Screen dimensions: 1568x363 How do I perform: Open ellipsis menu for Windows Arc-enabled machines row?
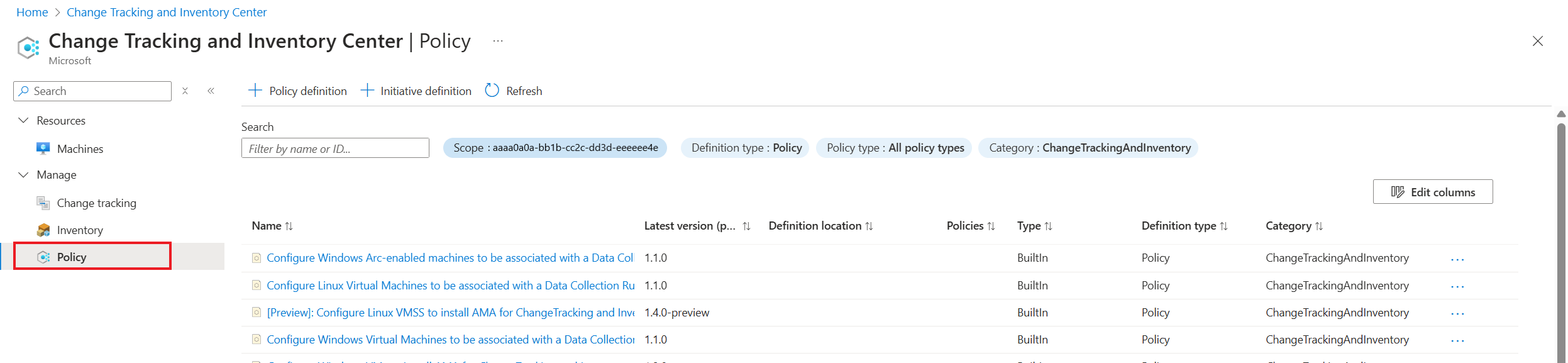[1457, 259]
